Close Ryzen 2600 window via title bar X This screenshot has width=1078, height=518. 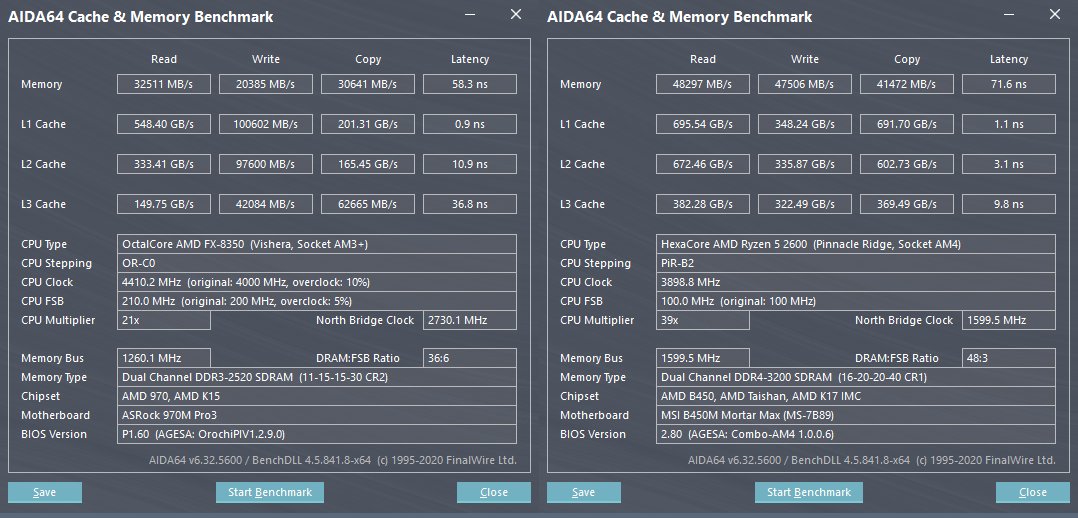[x=1055, y=15]
